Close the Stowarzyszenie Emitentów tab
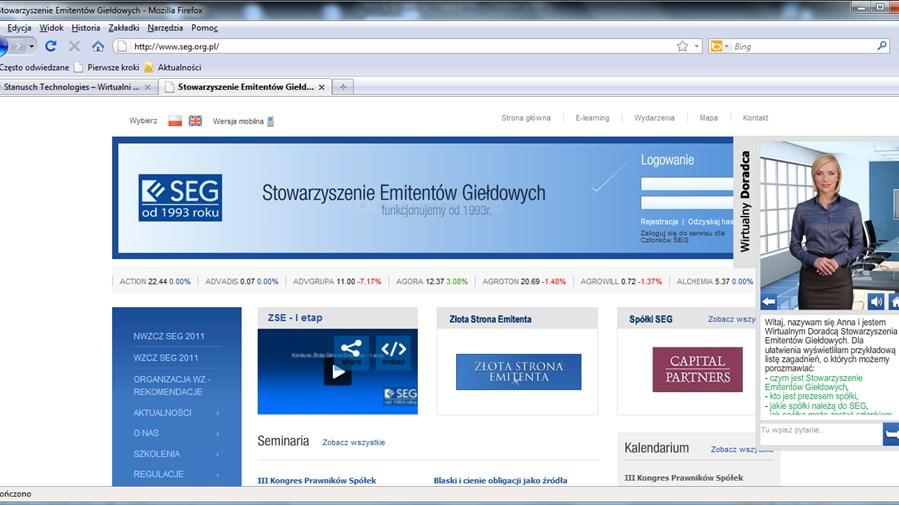899x505 pixels. pos(322,87)
